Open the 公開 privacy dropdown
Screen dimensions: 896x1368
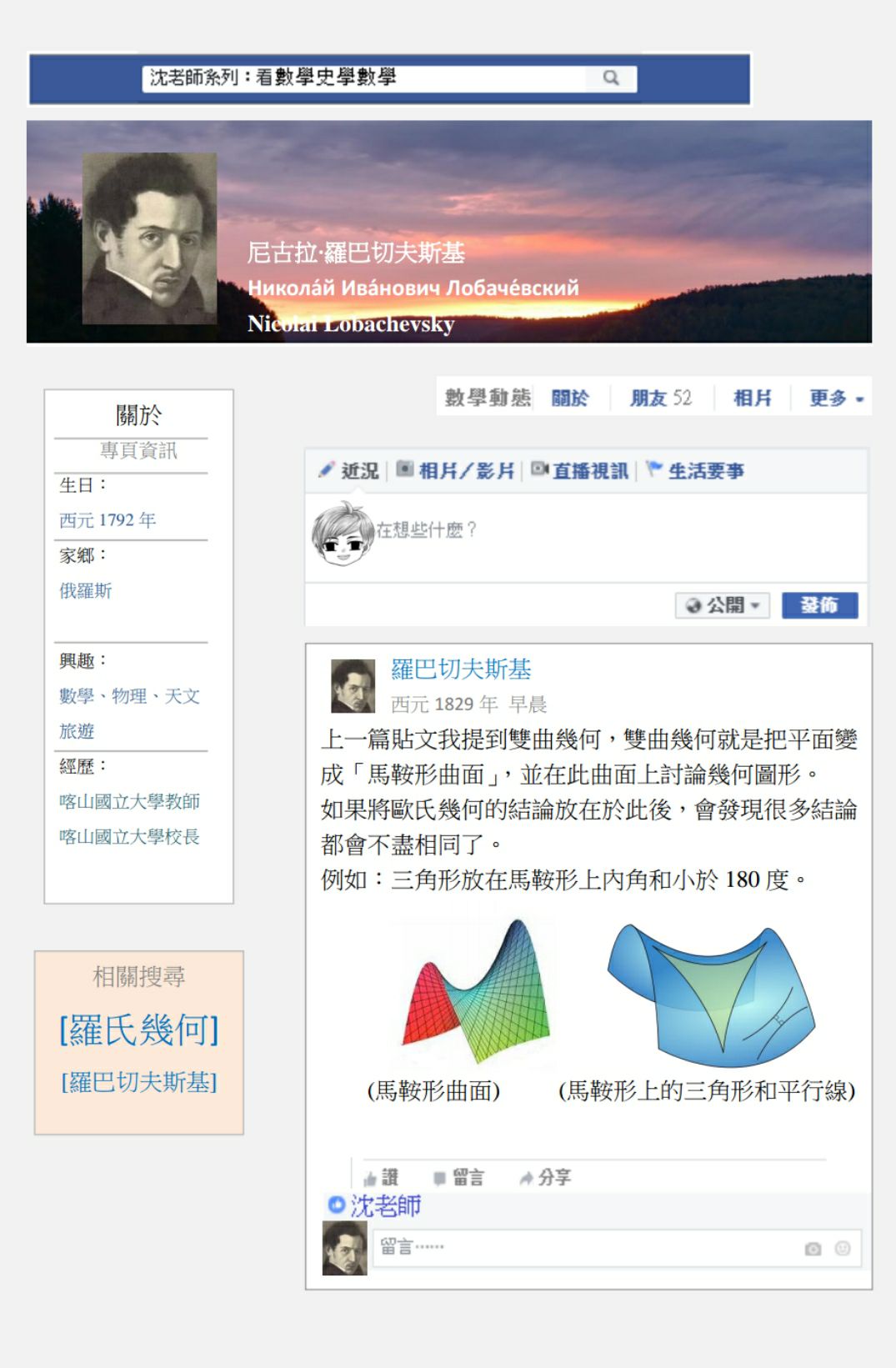pyautogui.click(x=723, y=605)
